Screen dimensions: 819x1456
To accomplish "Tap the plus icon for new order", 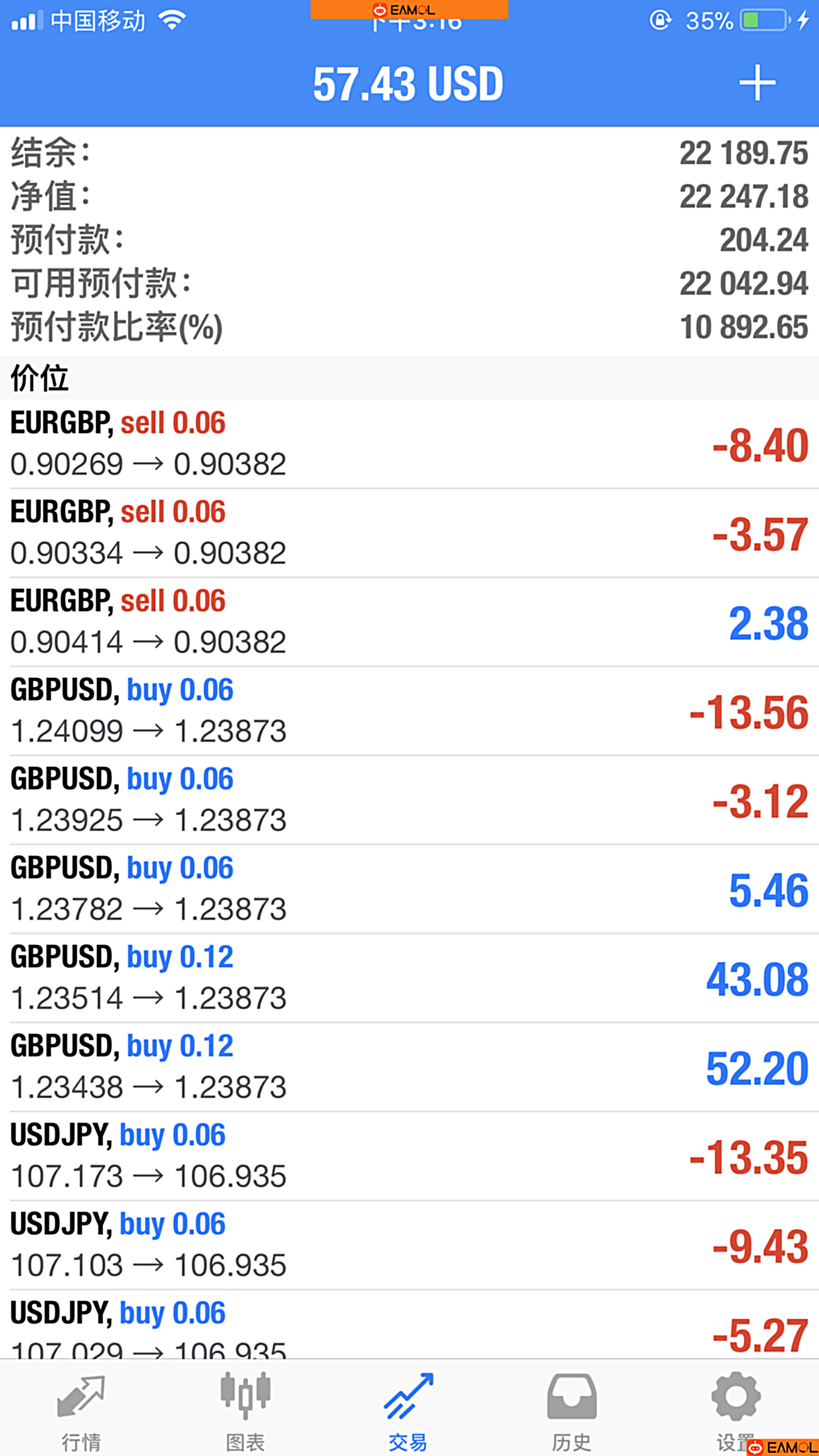I will 756,83.
